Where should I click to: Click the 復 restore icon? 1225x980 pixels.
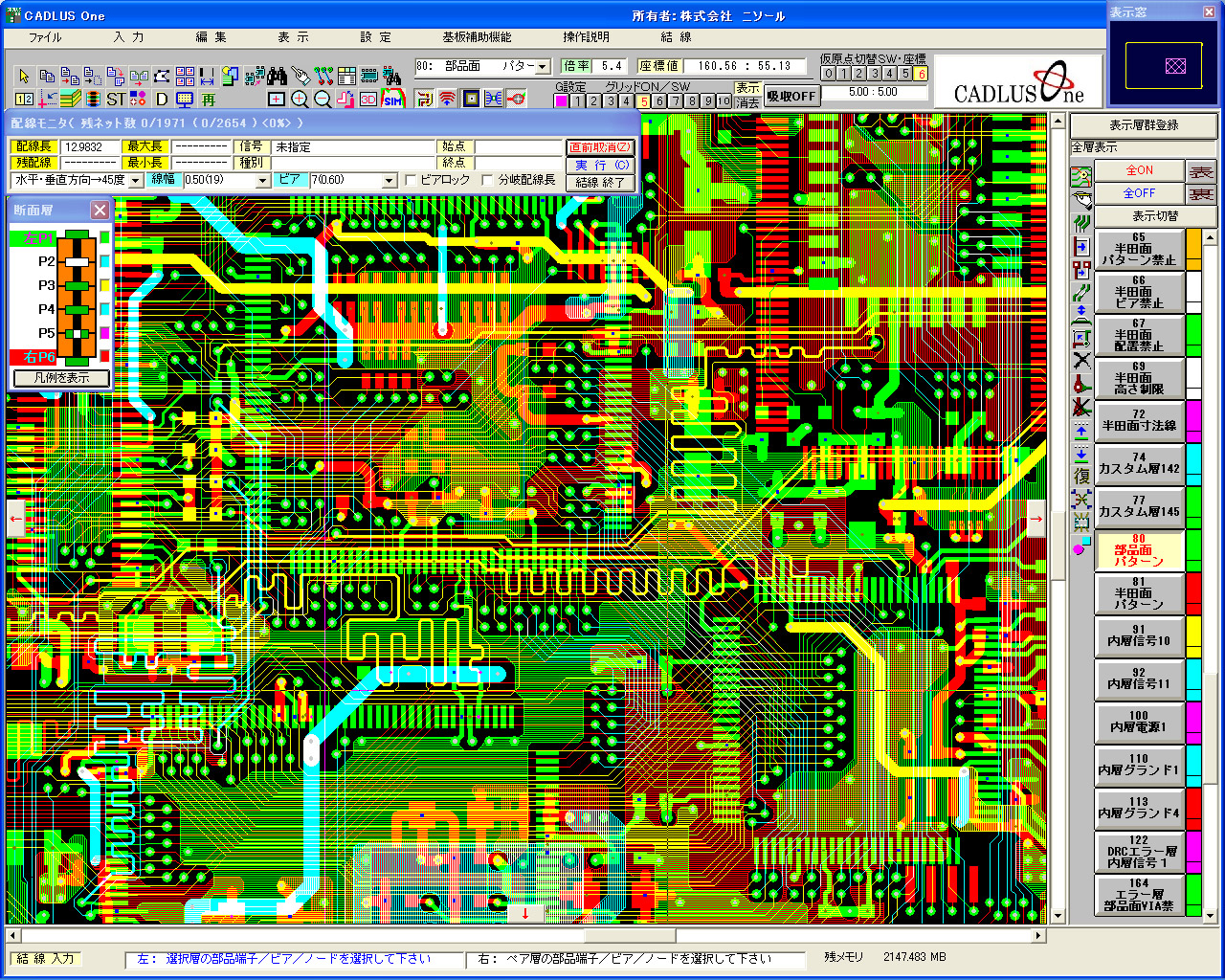1080,476
